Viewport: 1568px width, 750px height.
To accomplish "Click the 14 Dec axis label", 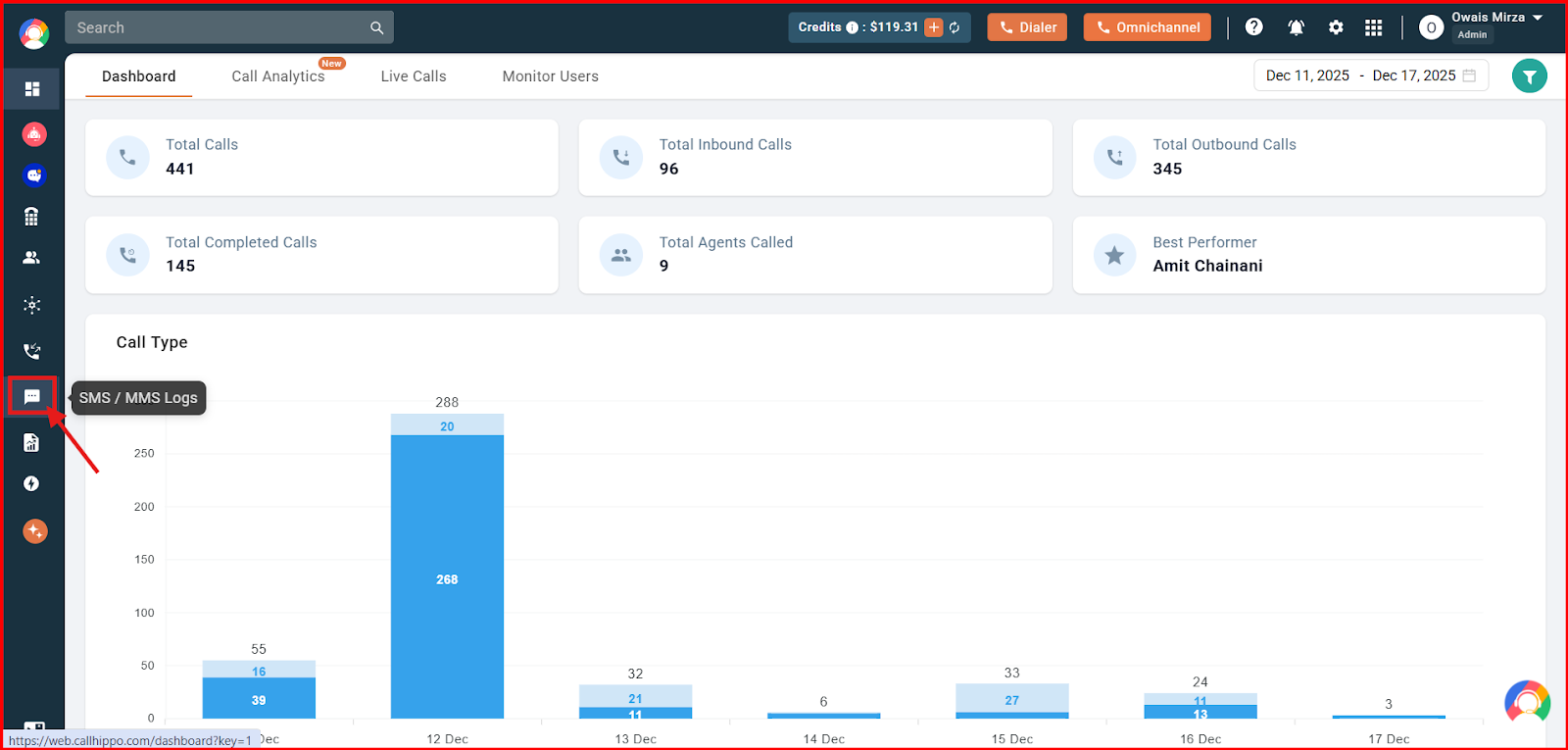I will coord(823,739).
